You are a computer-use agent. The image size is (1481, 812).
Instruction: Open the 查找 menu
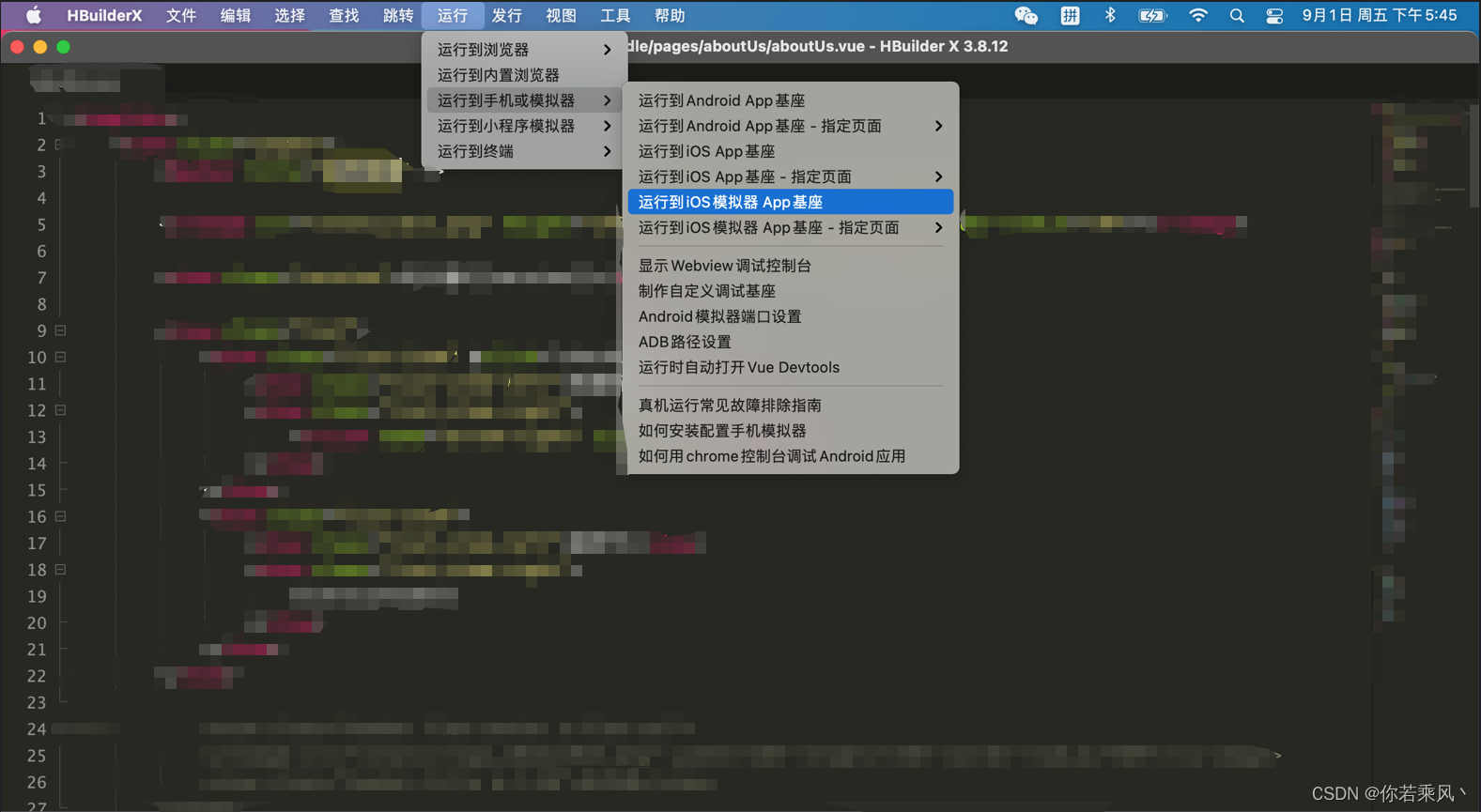point(344,15)
